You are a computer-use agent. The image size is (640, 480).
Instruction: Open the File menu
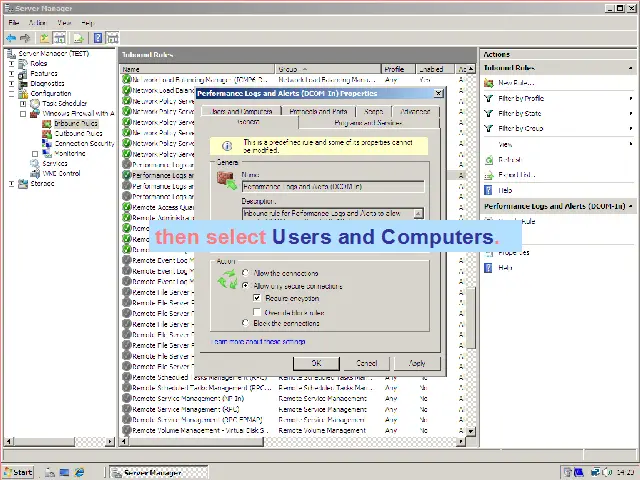[x=14, y=23]
